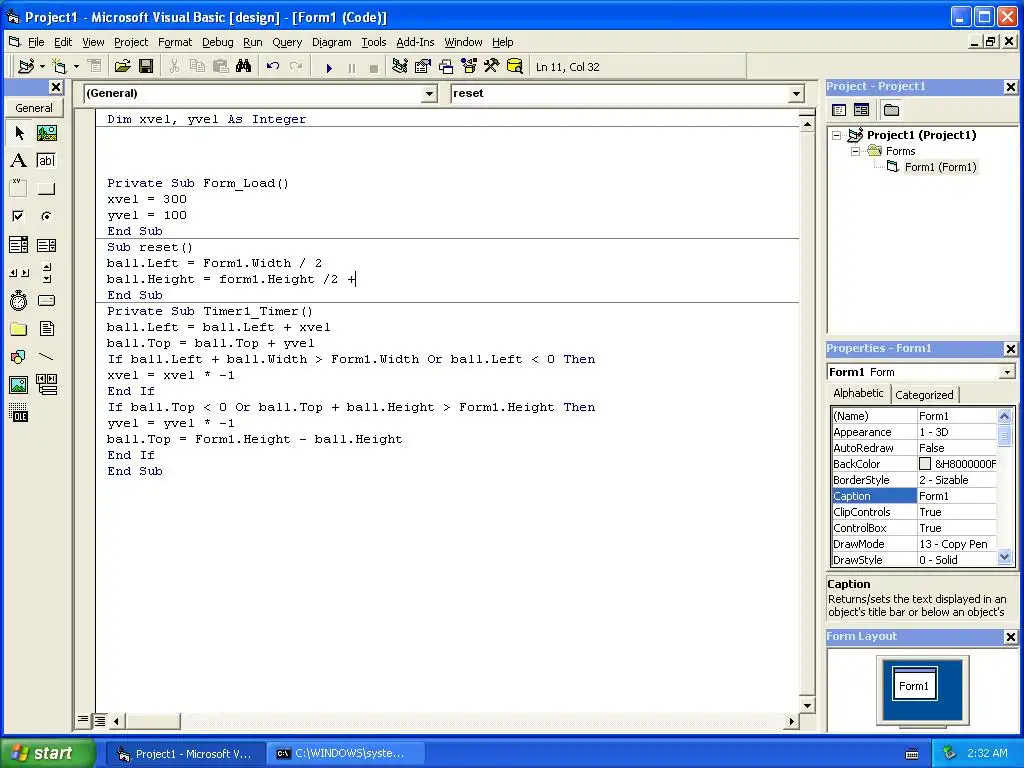The image size is (1024, 768).
Task: Switch to C:\WINDOWS\system taskbar window
Action: [x=346, y=753]
